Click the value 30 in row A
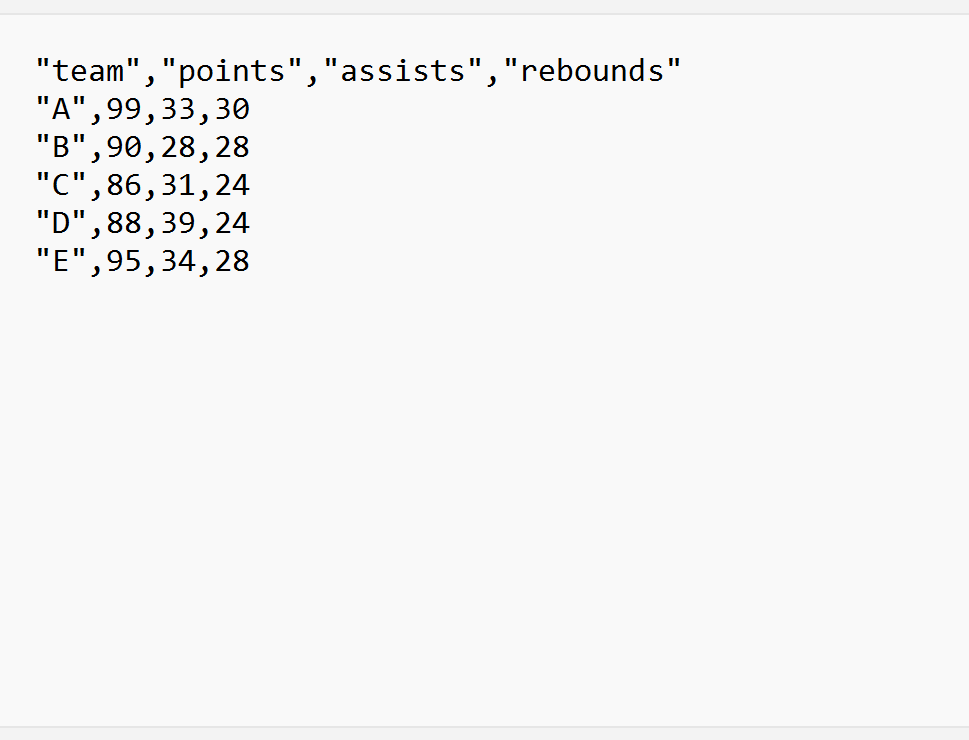The image size is (969, 740). point(232,109)
